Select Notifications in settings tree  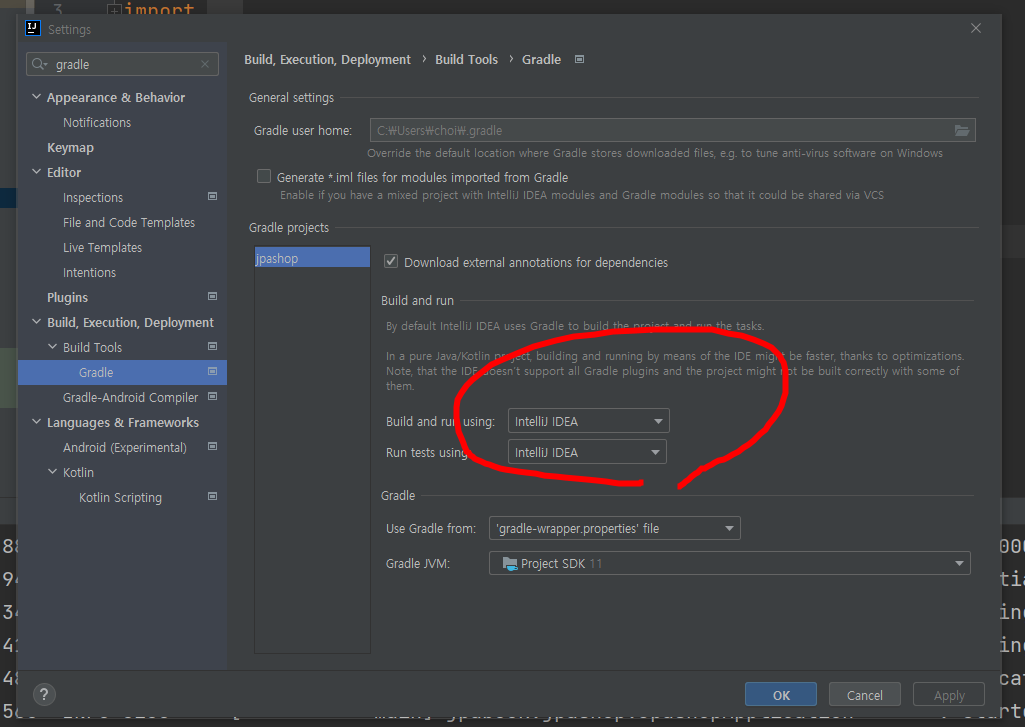[97, 122]
